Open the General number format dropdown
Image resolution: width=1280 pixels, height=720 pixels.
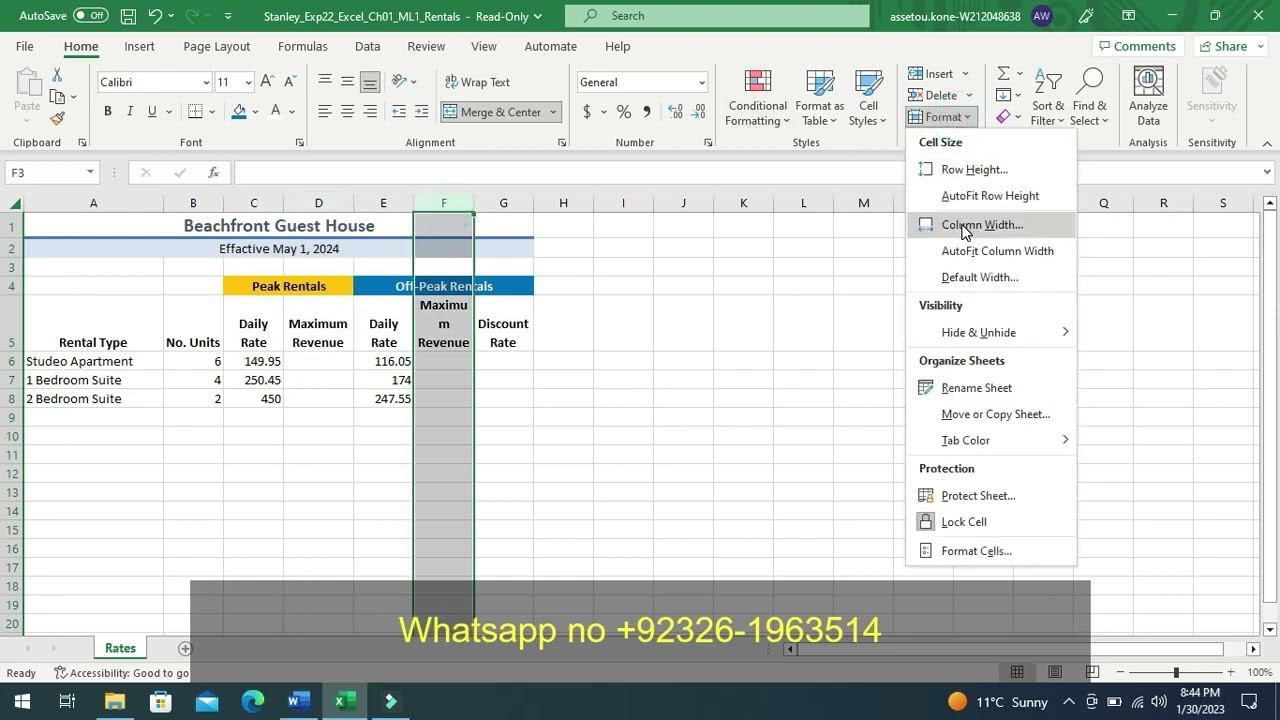(x=702, y=82)
